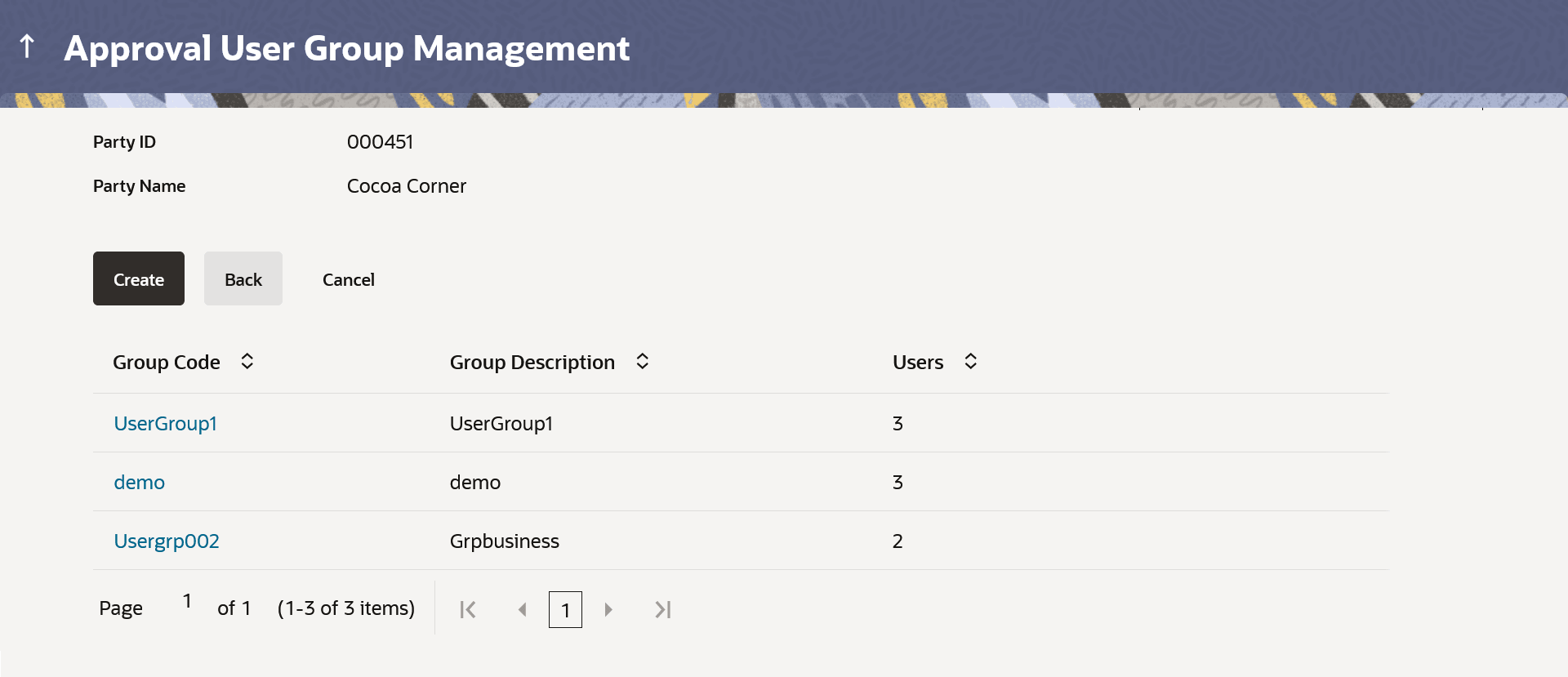Cancel the user group management

348,279
